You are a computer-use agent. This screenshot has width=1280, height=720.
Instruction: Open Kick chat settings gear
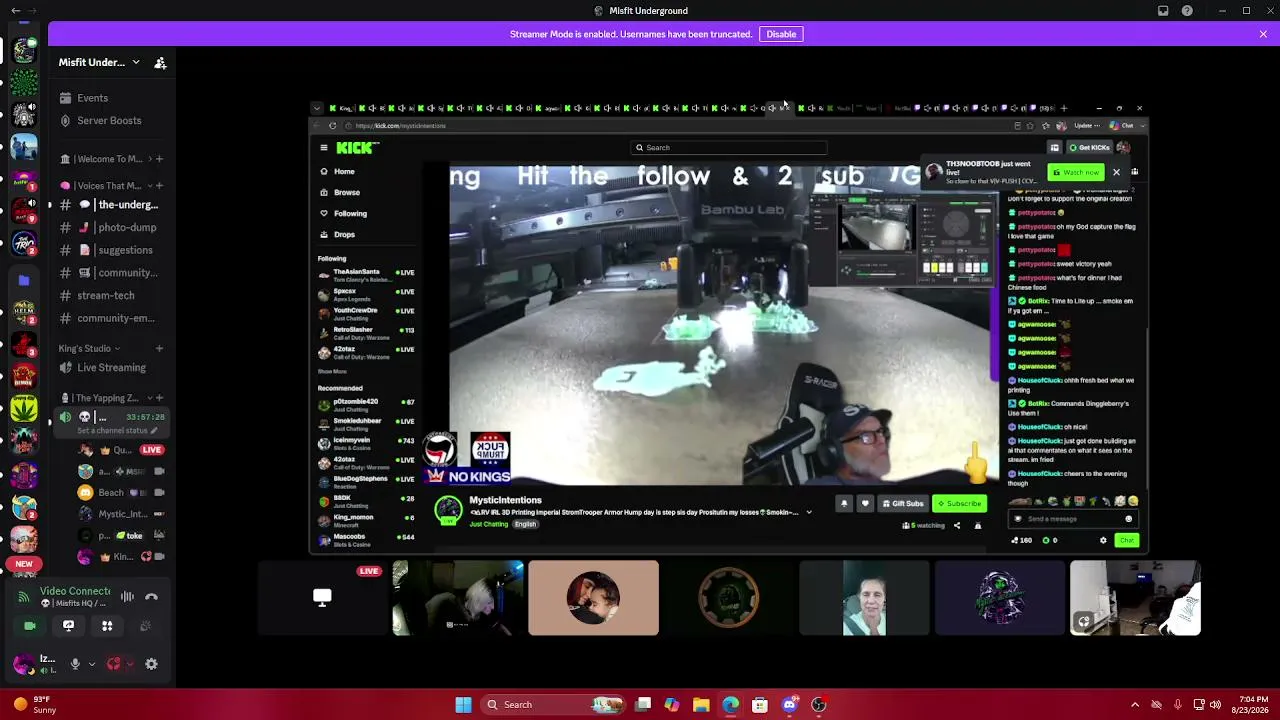(1103, 541)
